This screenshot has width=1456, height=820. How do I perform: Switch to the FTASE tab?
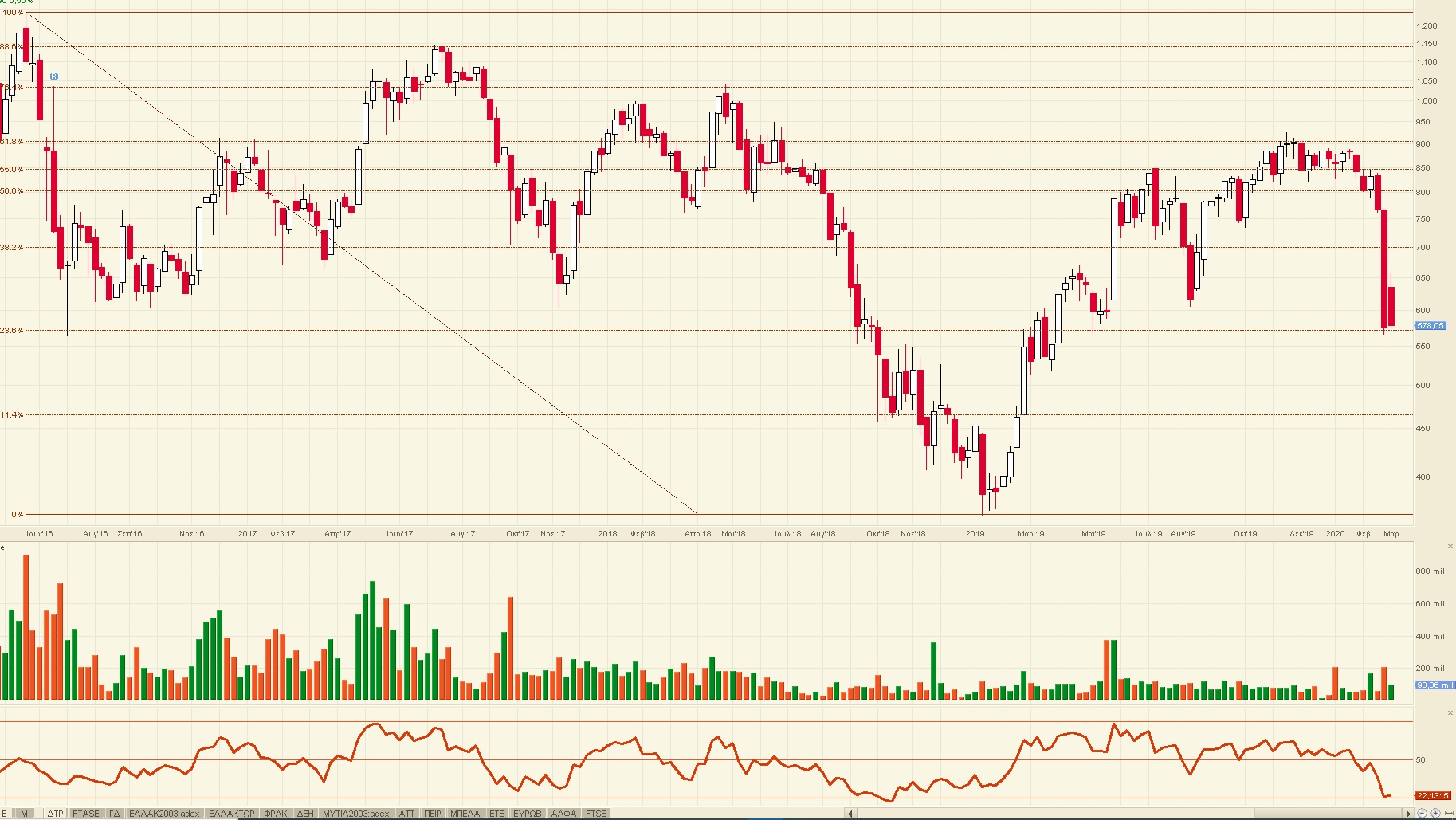(86, 814)
